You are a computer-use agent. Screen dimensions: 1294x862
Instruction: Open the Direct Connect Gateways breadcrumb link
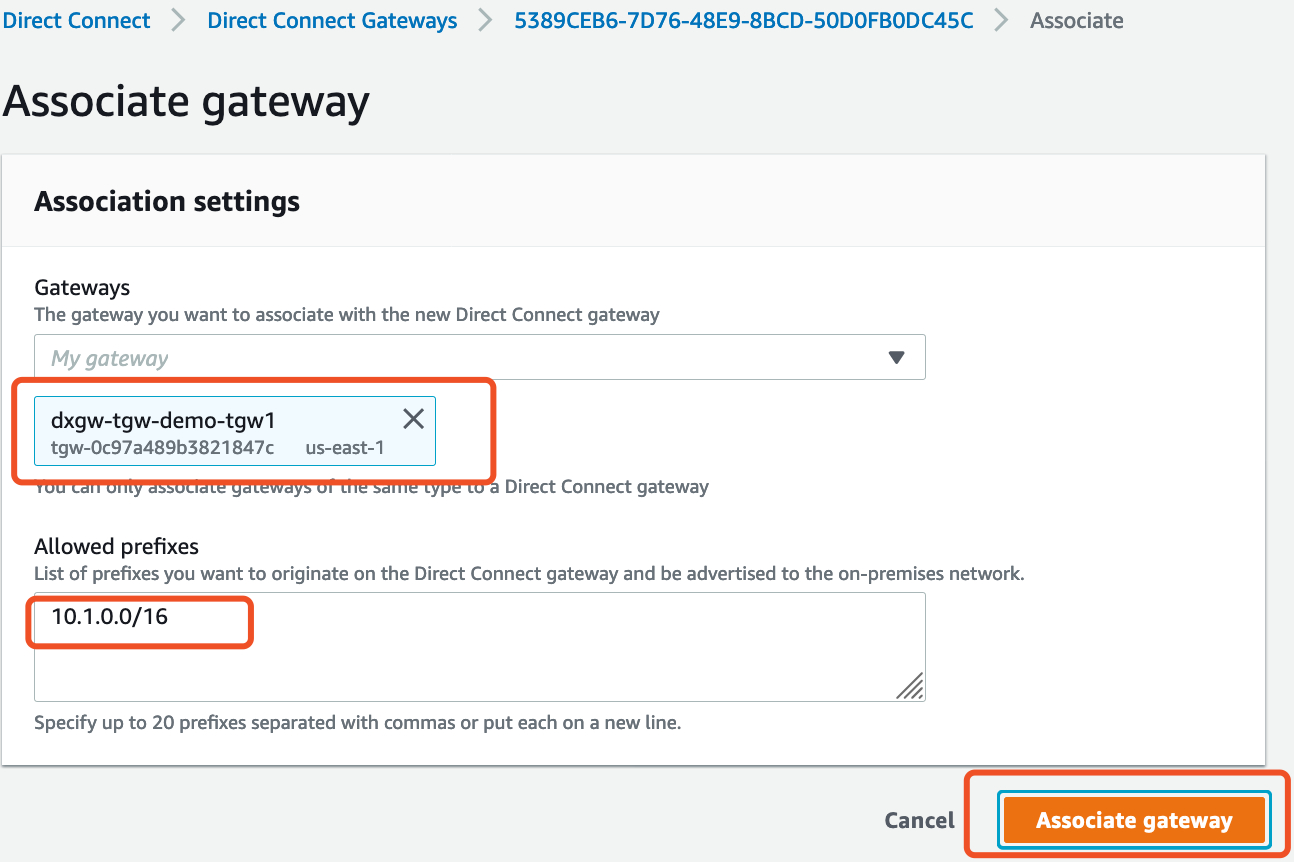tap(332, 20)
